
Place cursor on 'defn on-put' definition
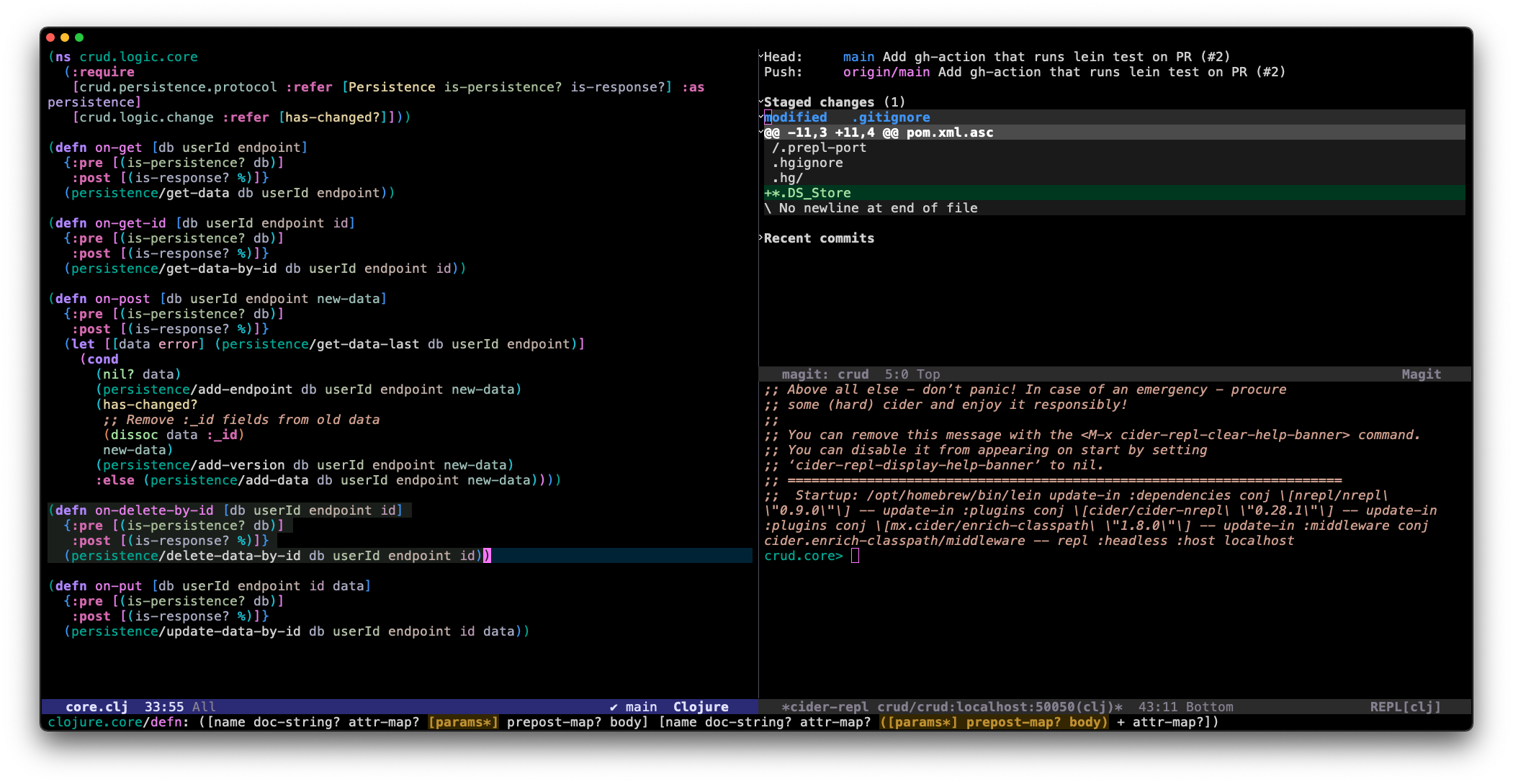[99, 585]
